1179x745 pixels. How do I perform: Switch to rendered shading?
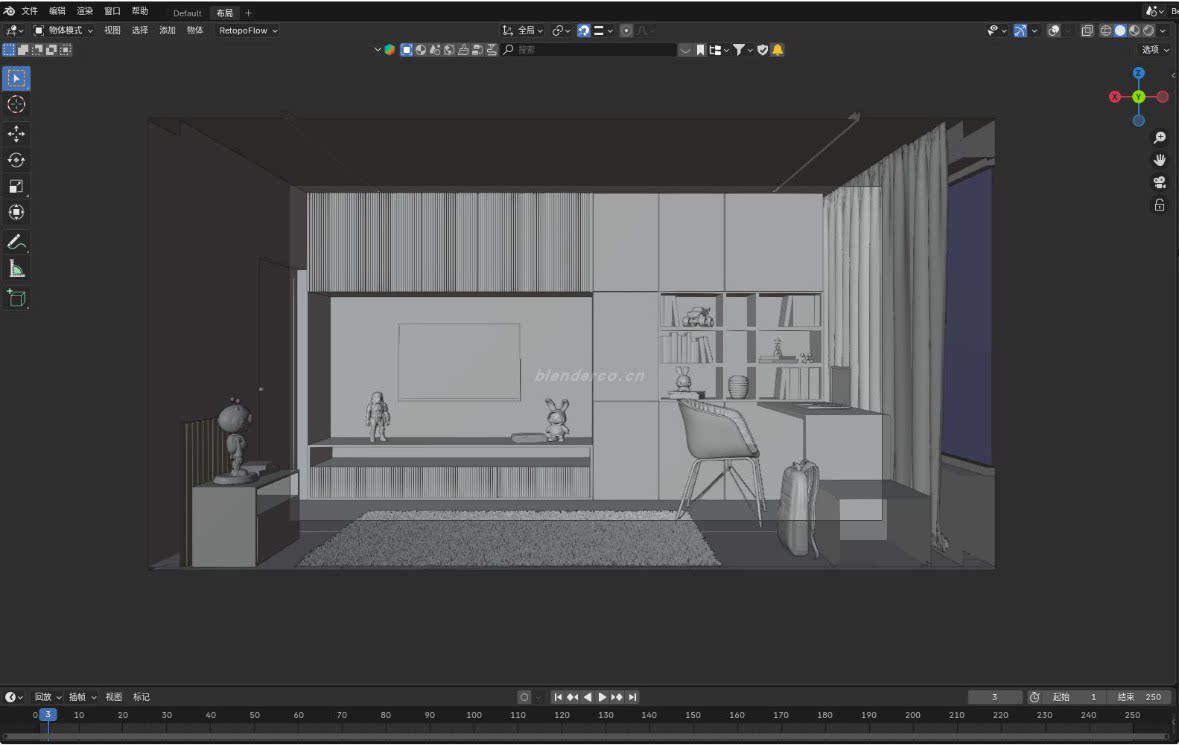tap(1148, 31)
